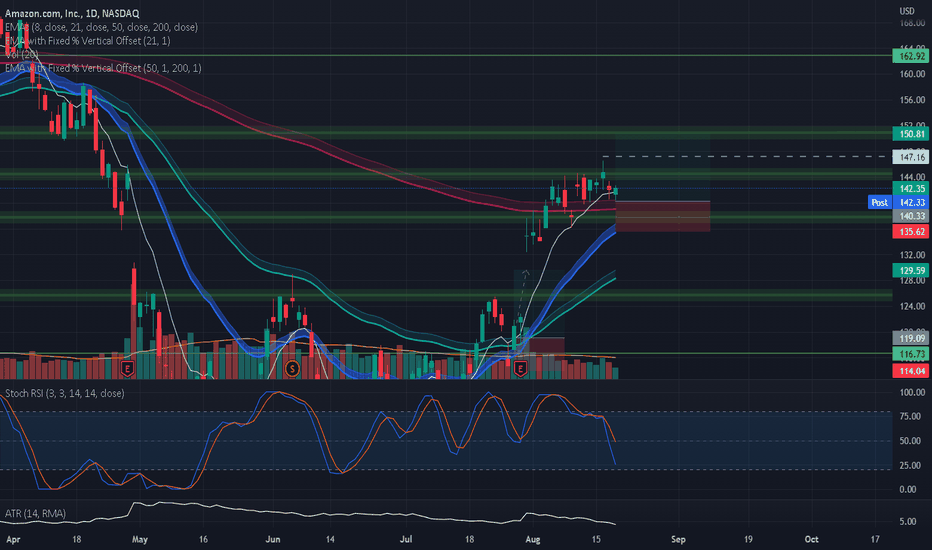Click the 156.00 price axis tick
This screenshot has height=550, width=932.
[912, 100]
